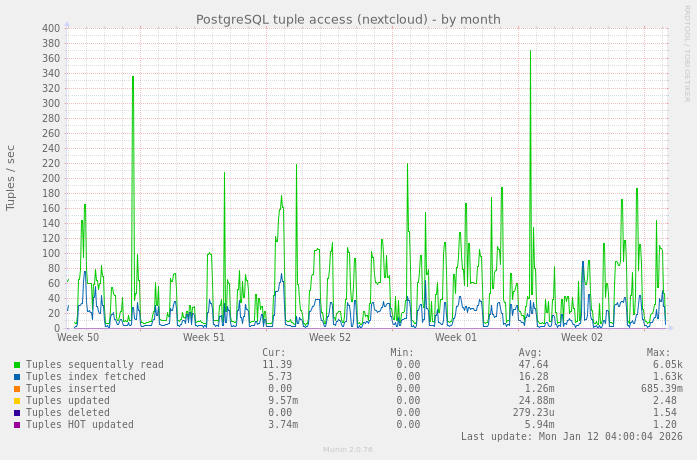Click the green Tuples sequentally read swatch
The width and height of the screenshot is (697, 460).
tap(17, 365)
